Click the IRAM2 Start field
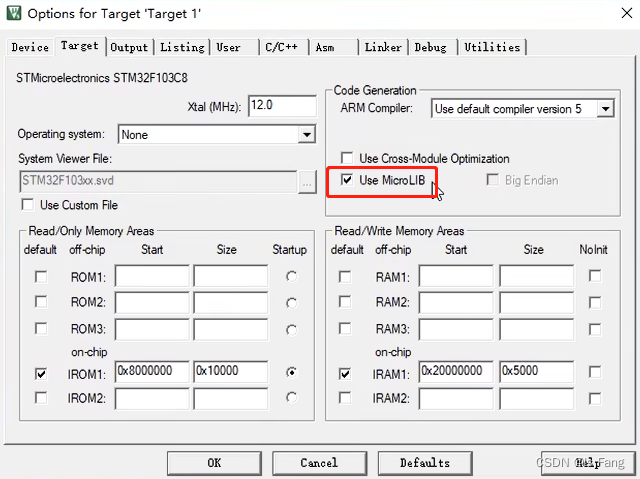Screen dimensions: 640x479 456,398
